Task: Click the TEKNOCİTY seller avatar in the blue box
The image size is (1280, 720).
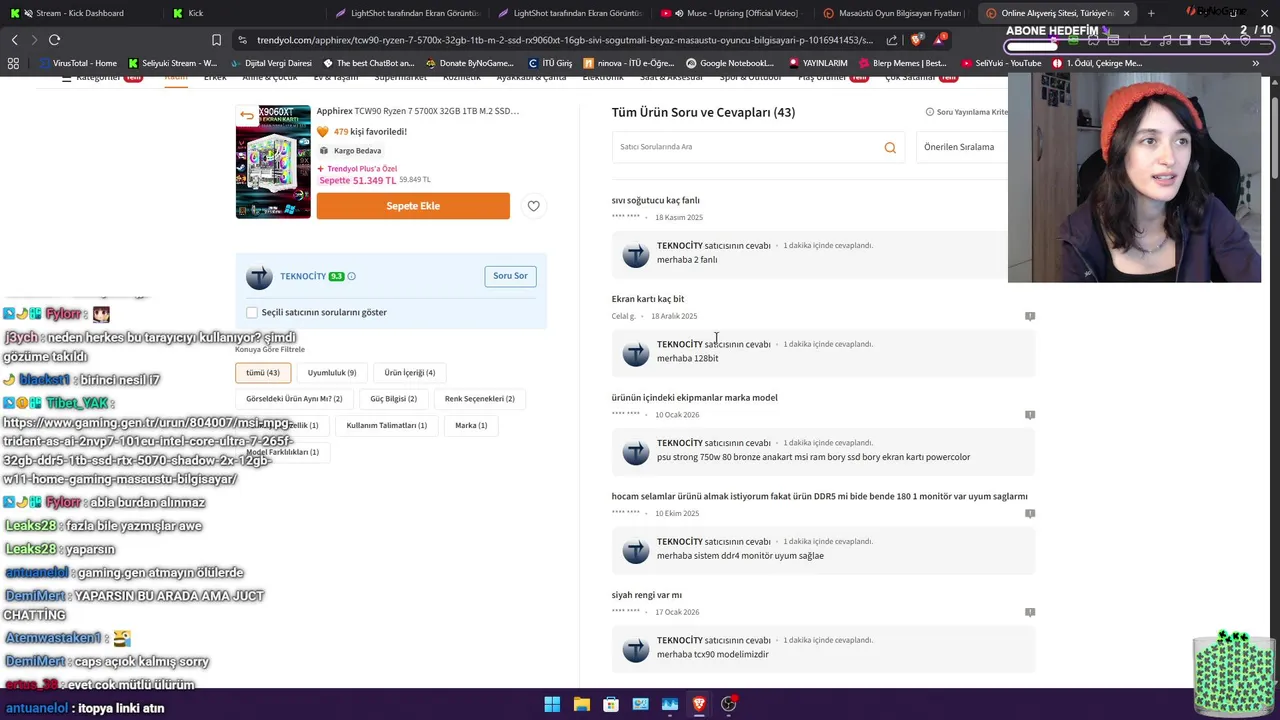Action: (x=259, y=277)
